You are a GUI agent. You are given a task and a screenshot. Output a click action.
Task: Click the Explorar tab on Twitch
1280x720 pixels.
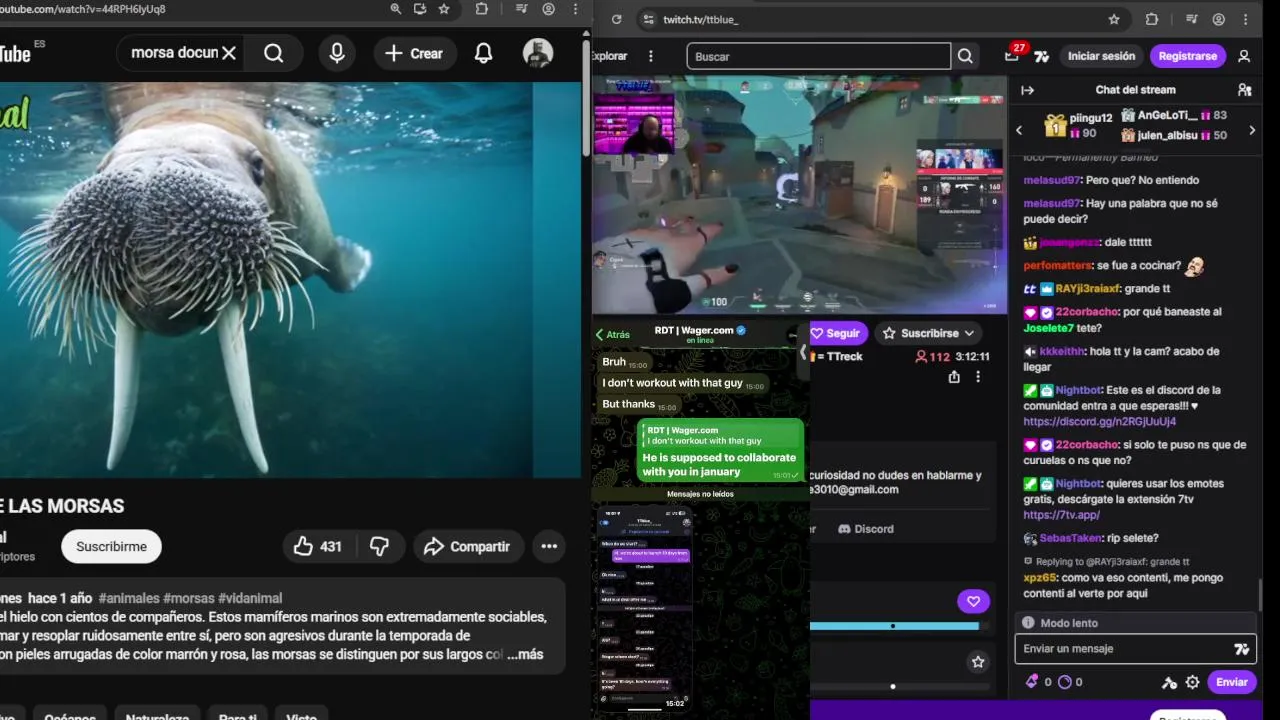click(x=610, y=56)
